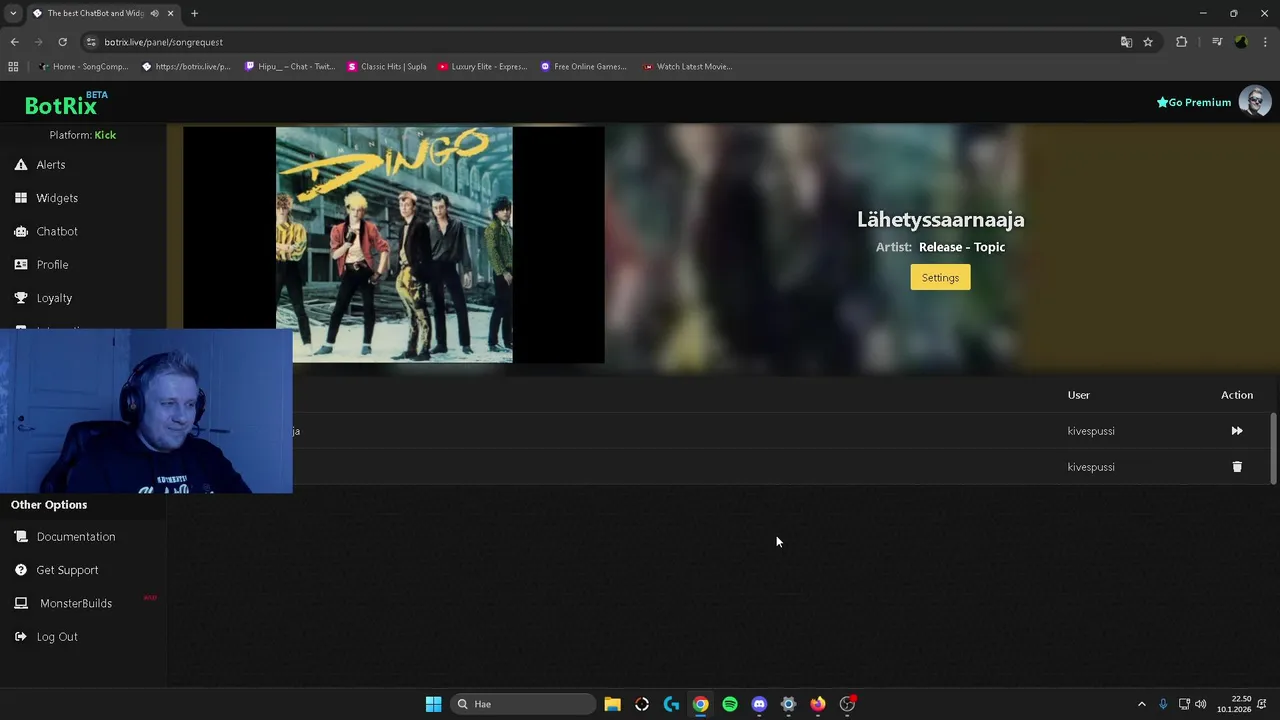The height and width of the screenshot is (720, 1280).
Task: Open Spotify from the taskbar
Action: (x=730, y=704)
